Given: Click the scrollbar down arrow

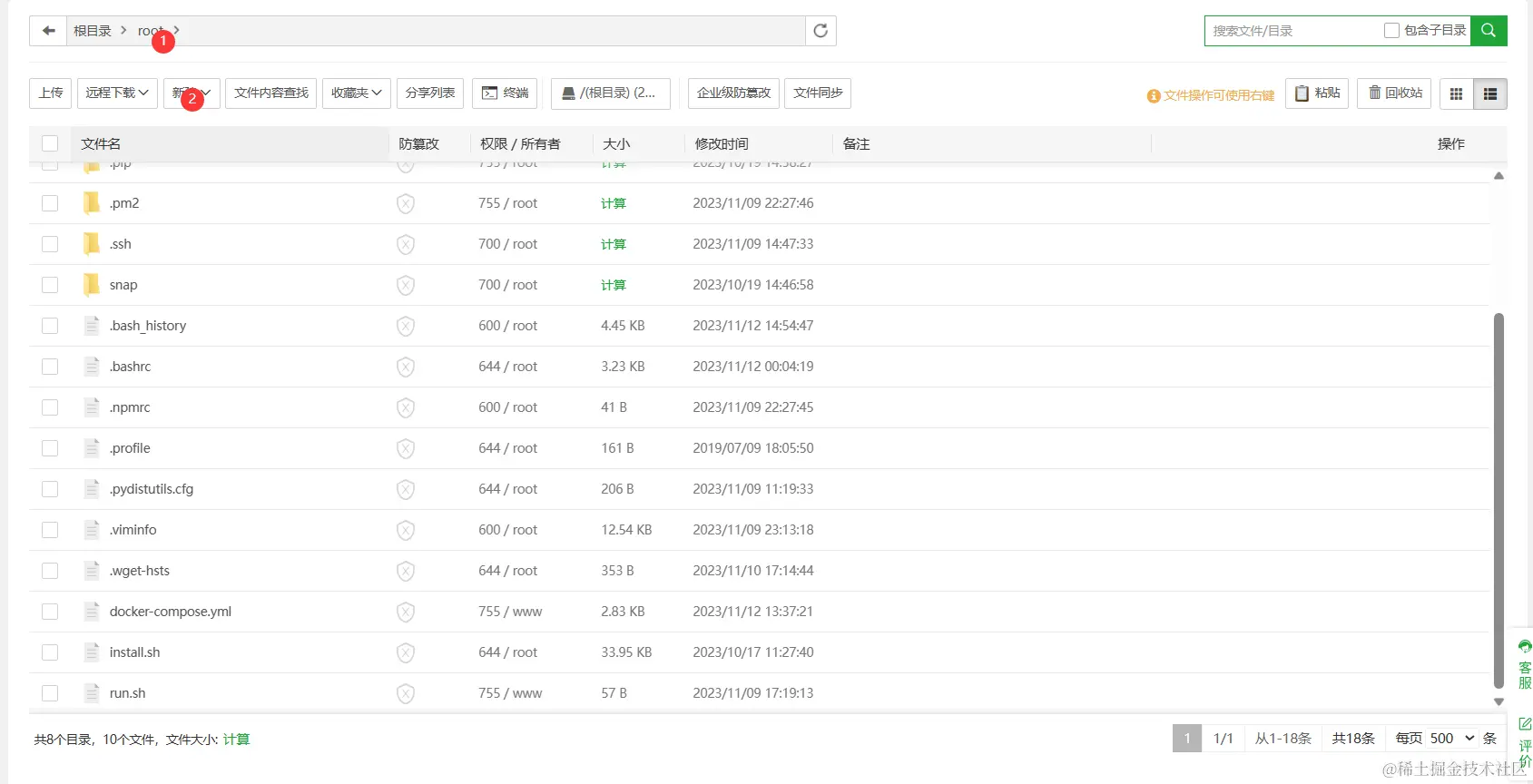Looking at the screenshot, I should click(x=1499, y=701).
